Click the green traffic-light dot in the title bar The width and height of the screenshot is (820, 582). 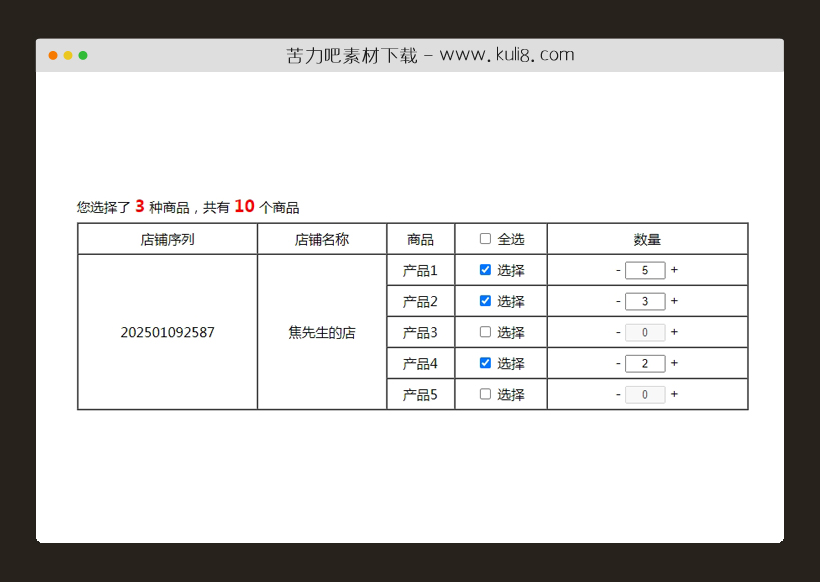point(82,56)
